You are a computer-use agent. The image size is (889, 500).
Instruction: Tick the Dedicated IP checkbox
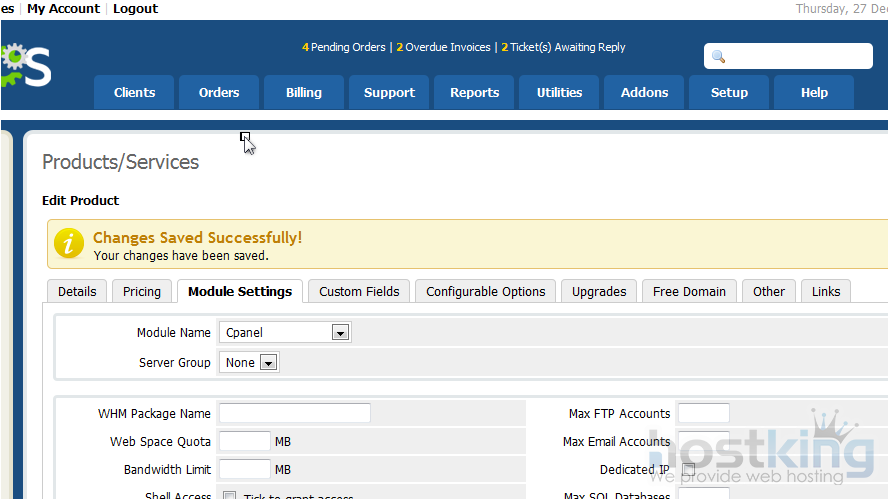[x=688, y=470]
